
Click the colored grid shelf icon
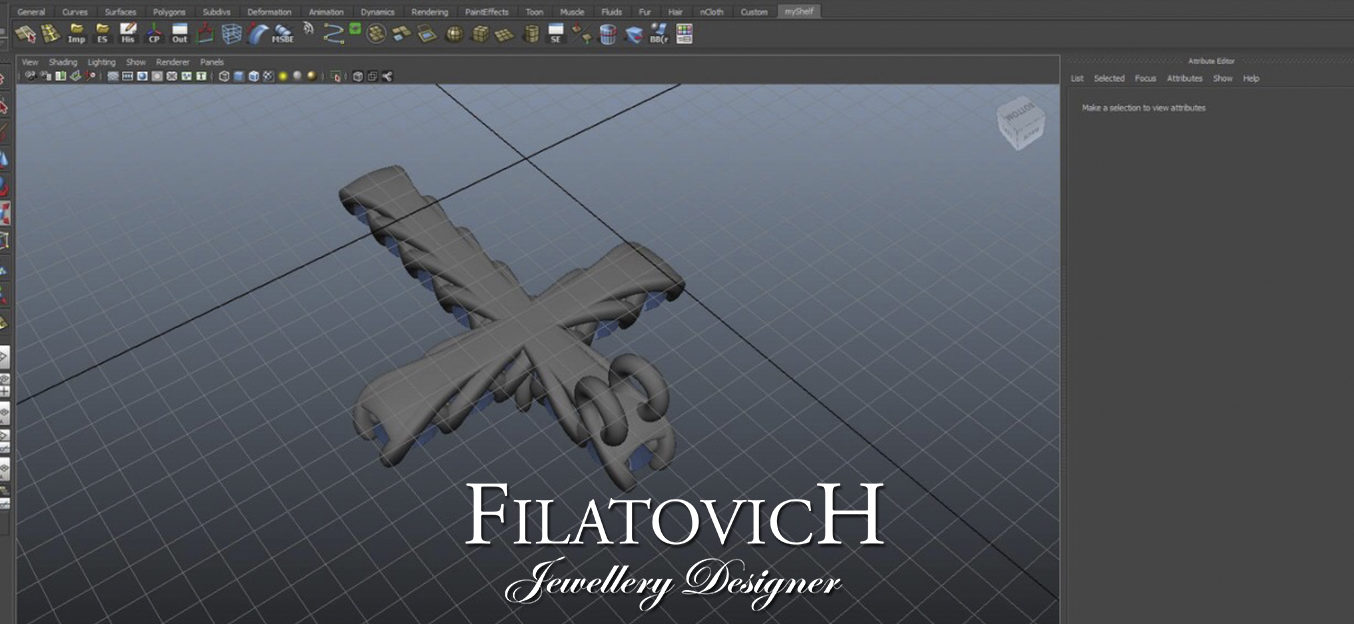coord(684,34)
